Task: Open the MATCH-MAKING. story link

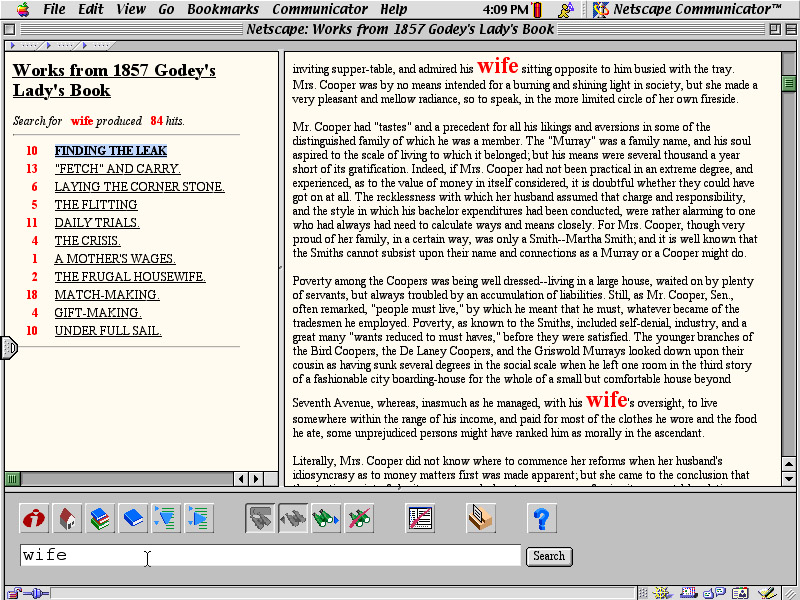Action: [x=107, y=295]
